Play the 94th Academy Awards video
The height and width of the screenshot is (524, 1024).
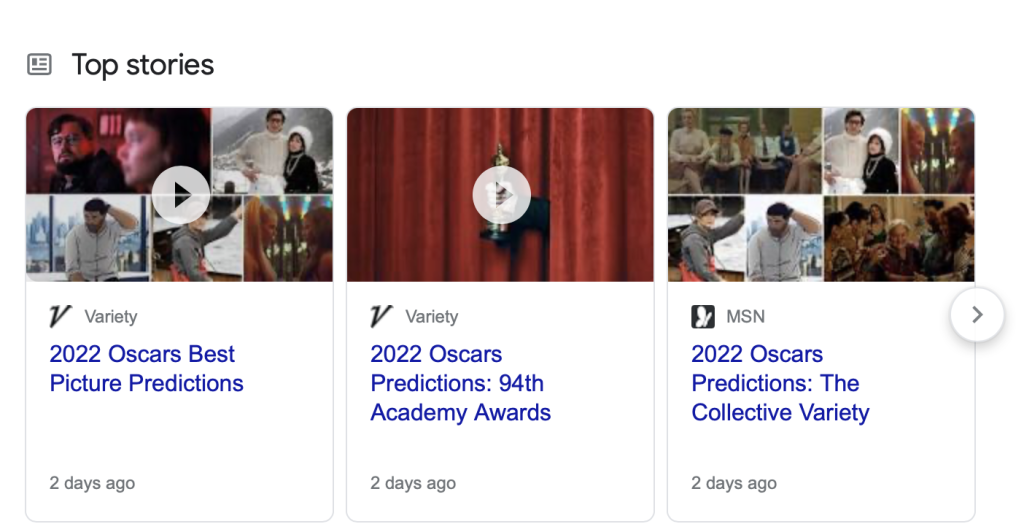click(x=501, y=195)
